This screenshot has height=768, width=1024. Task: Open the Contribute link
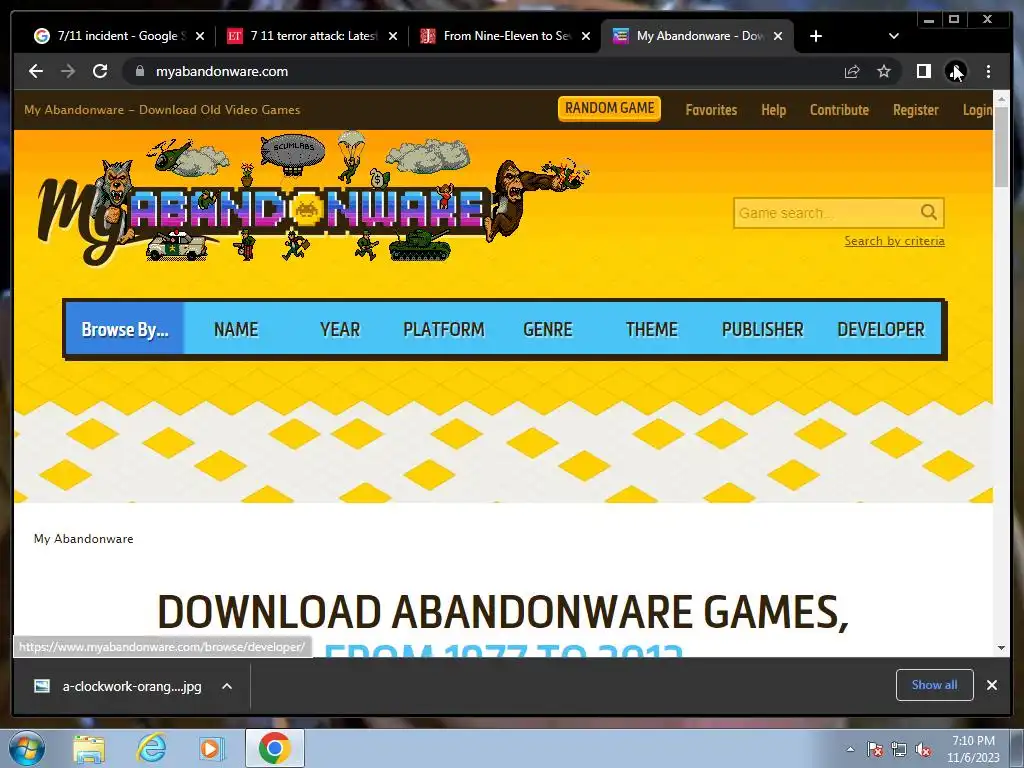tap(839, 110)
